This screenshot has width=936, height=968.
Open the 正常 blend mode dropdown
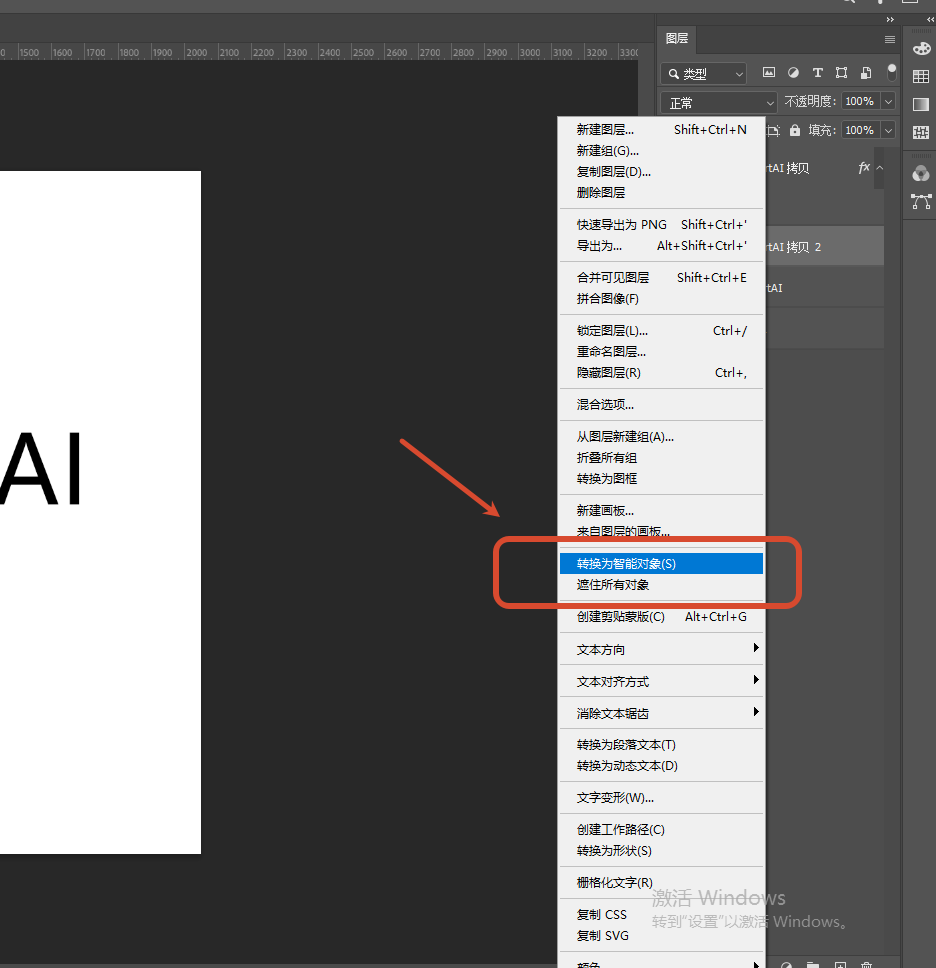pos(719,102)
